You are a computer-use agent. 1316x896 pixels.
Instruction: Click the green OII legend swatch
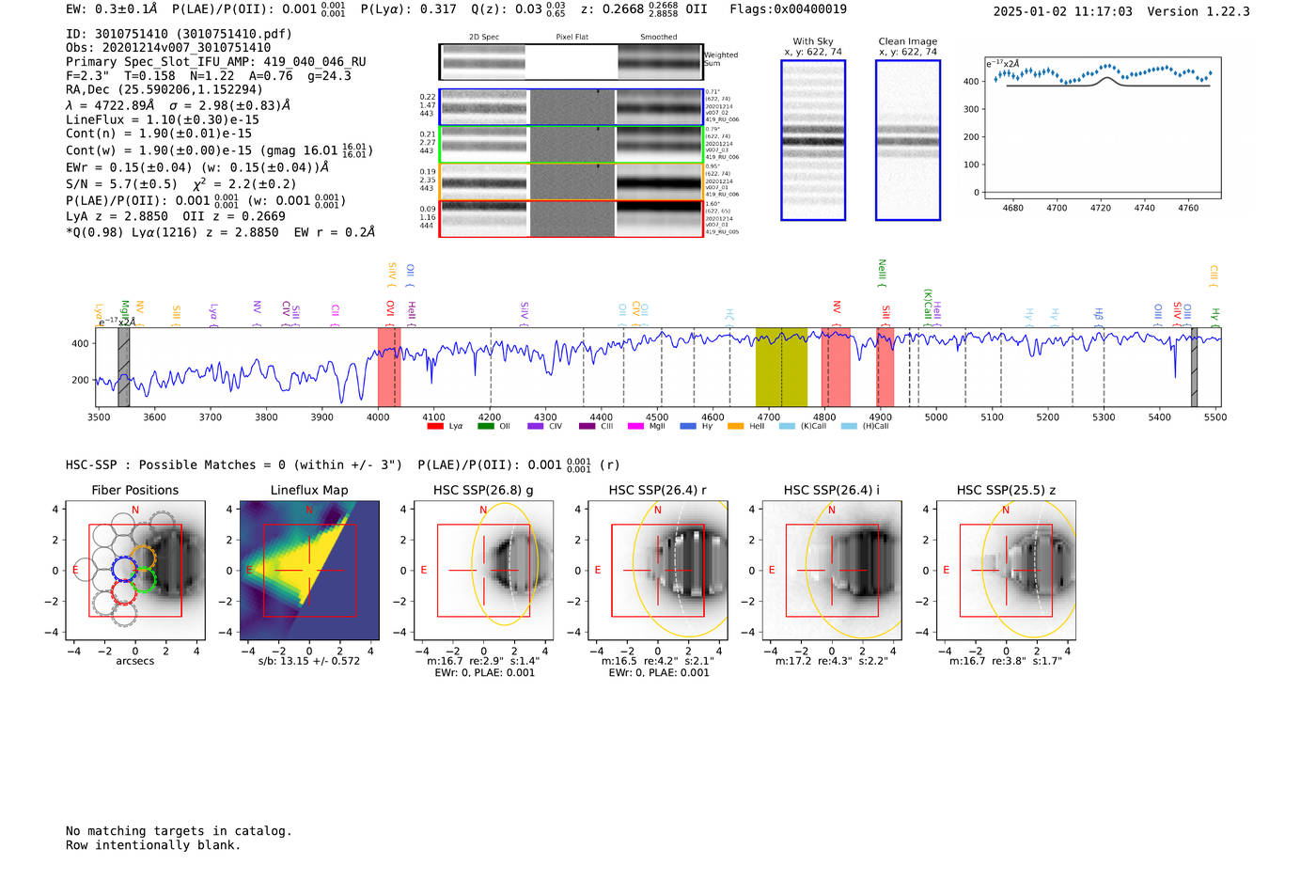pyautogui.click(x=486, y=426)
